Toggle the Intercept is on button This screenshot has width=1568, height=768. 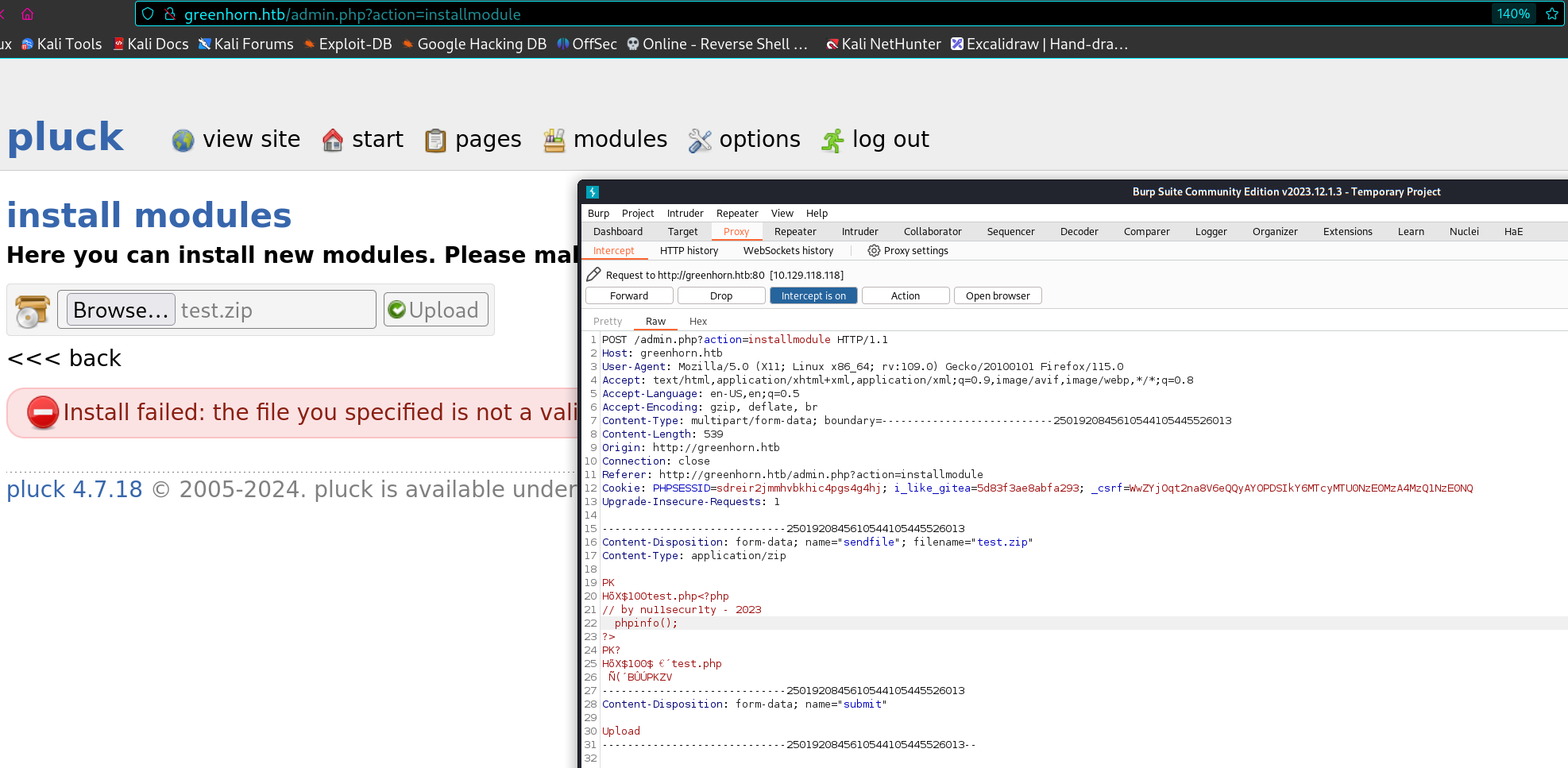pyautogui.click(x=813, y=295)
